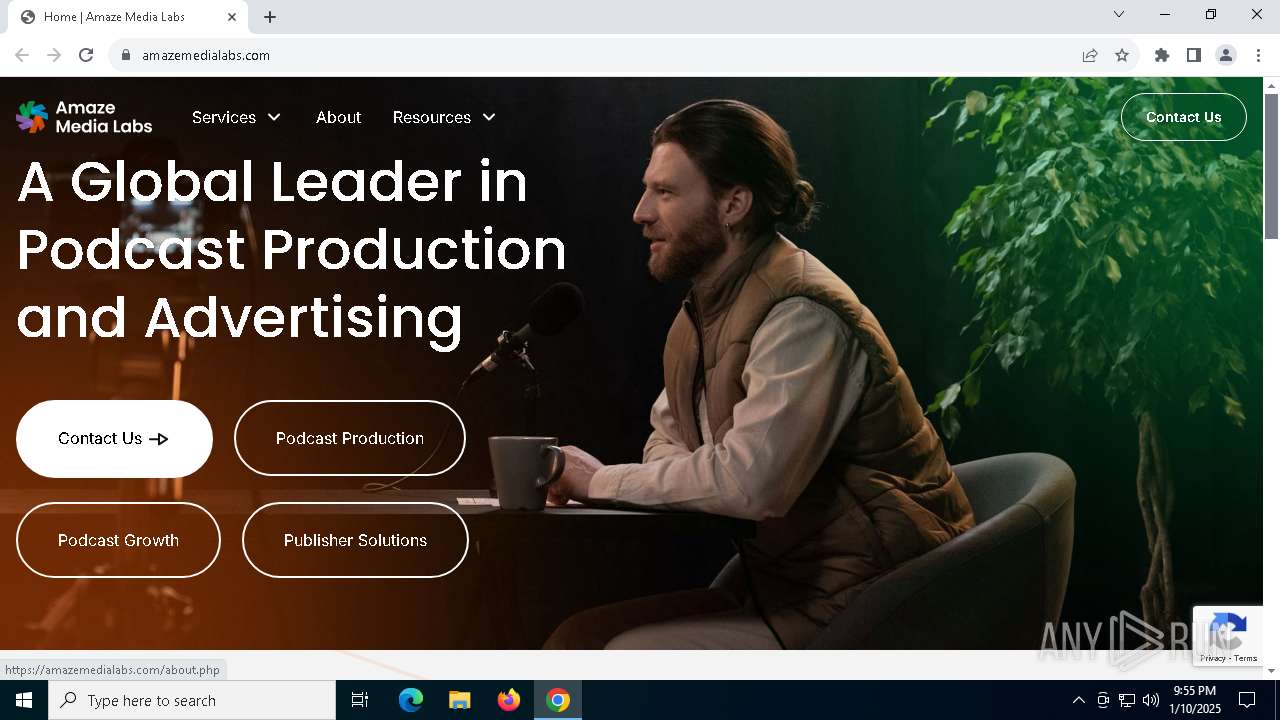Open the taskbar clock and date

pos(1195,700)
